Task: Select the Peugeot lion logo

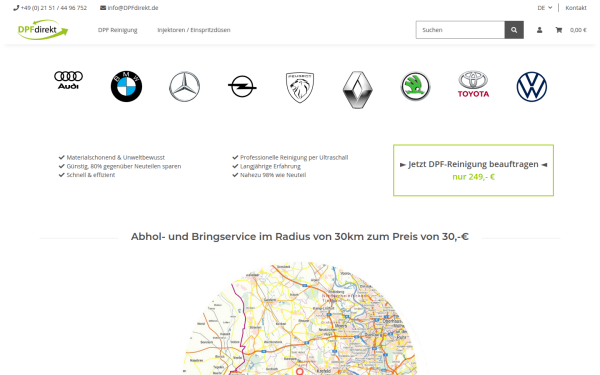Action: click(x=300, y=88)
